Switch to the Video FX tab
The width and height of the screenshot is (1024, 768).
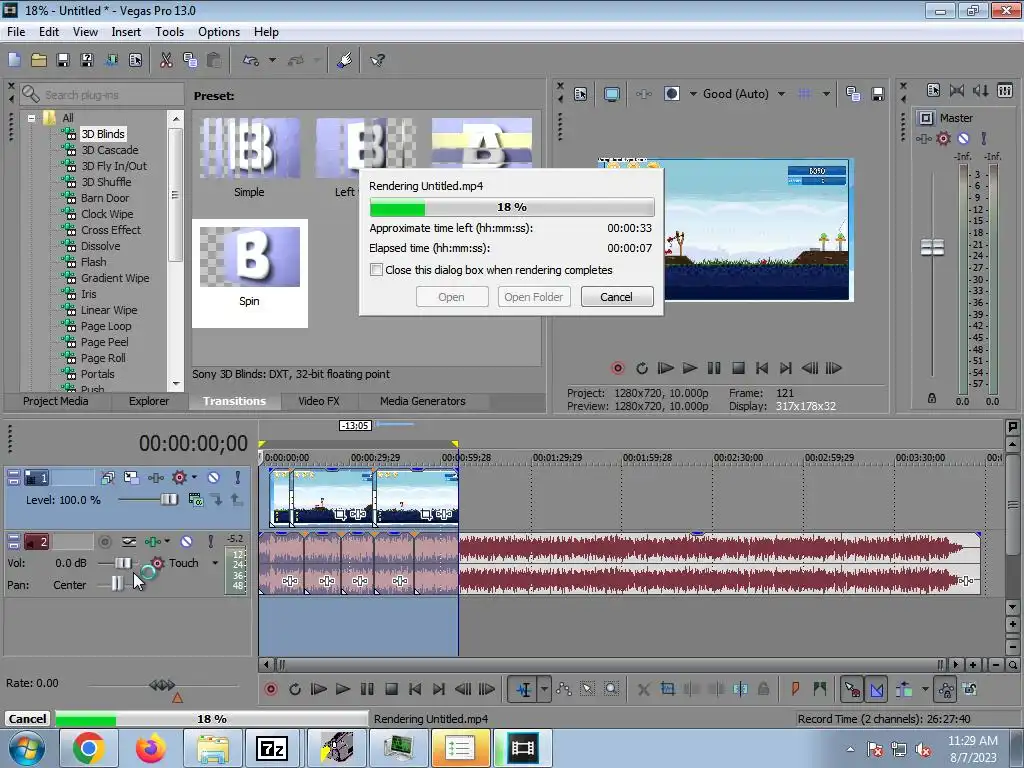319,401
